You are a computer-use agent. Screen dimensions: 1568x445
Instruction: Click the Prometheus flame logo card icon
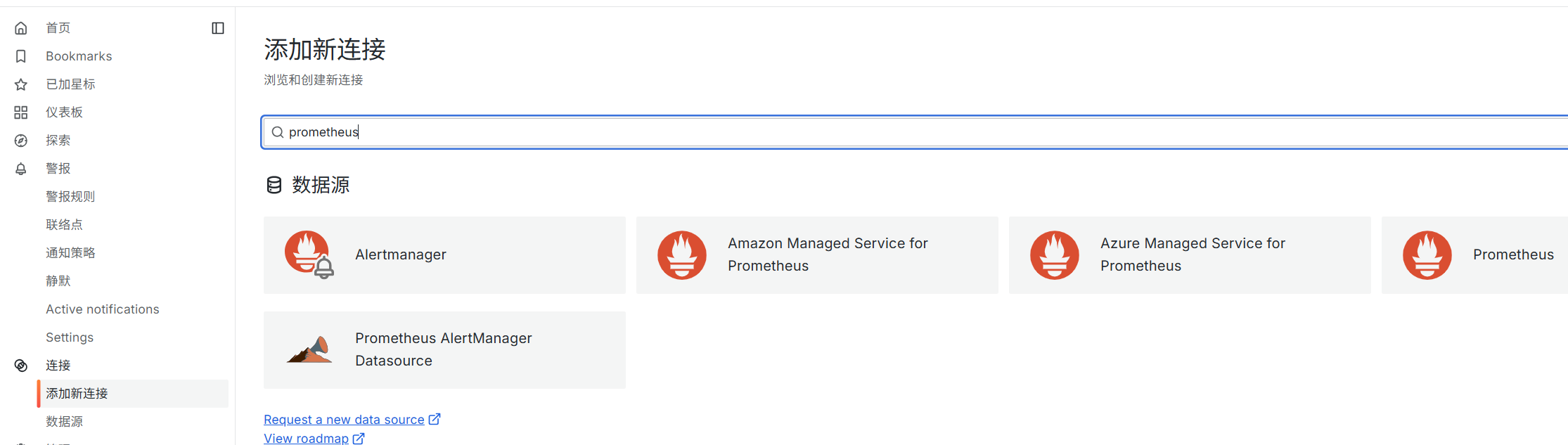coord(1427,255)
